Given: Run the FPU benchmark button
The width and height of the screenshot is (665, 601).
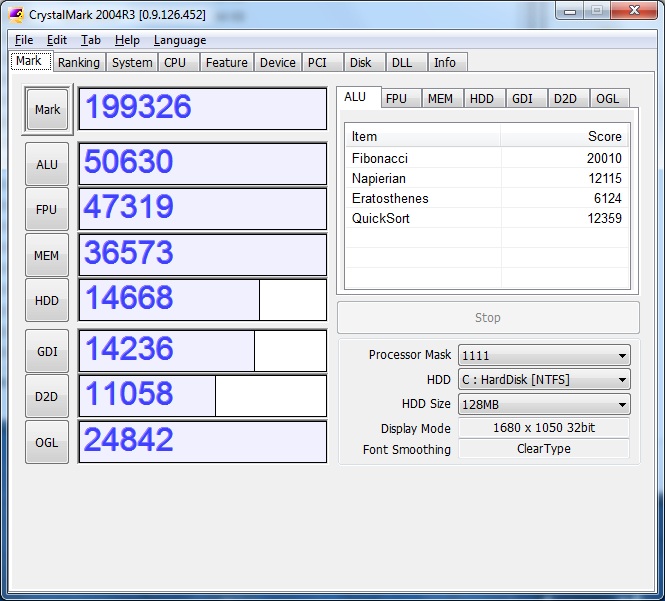Looking at the screenshot, I should click(47, 210).
